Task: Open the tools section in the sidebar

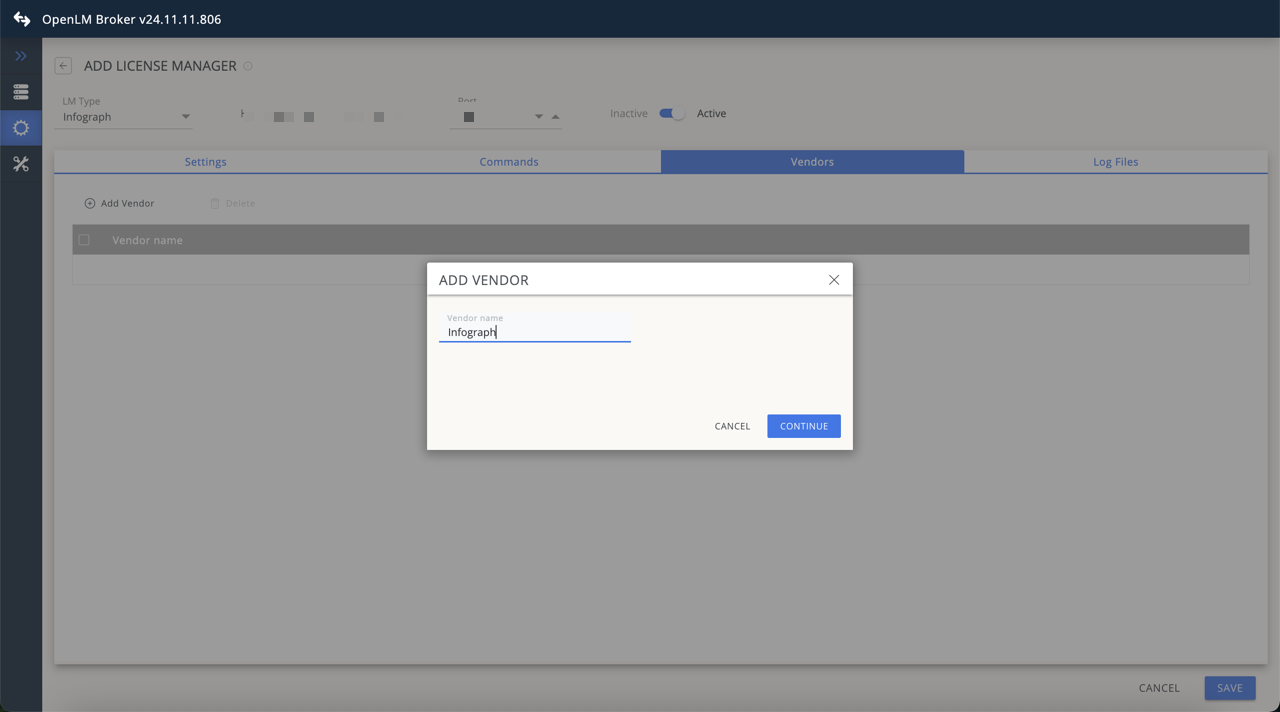Action: pyautogui.click(x=20, y=163)
